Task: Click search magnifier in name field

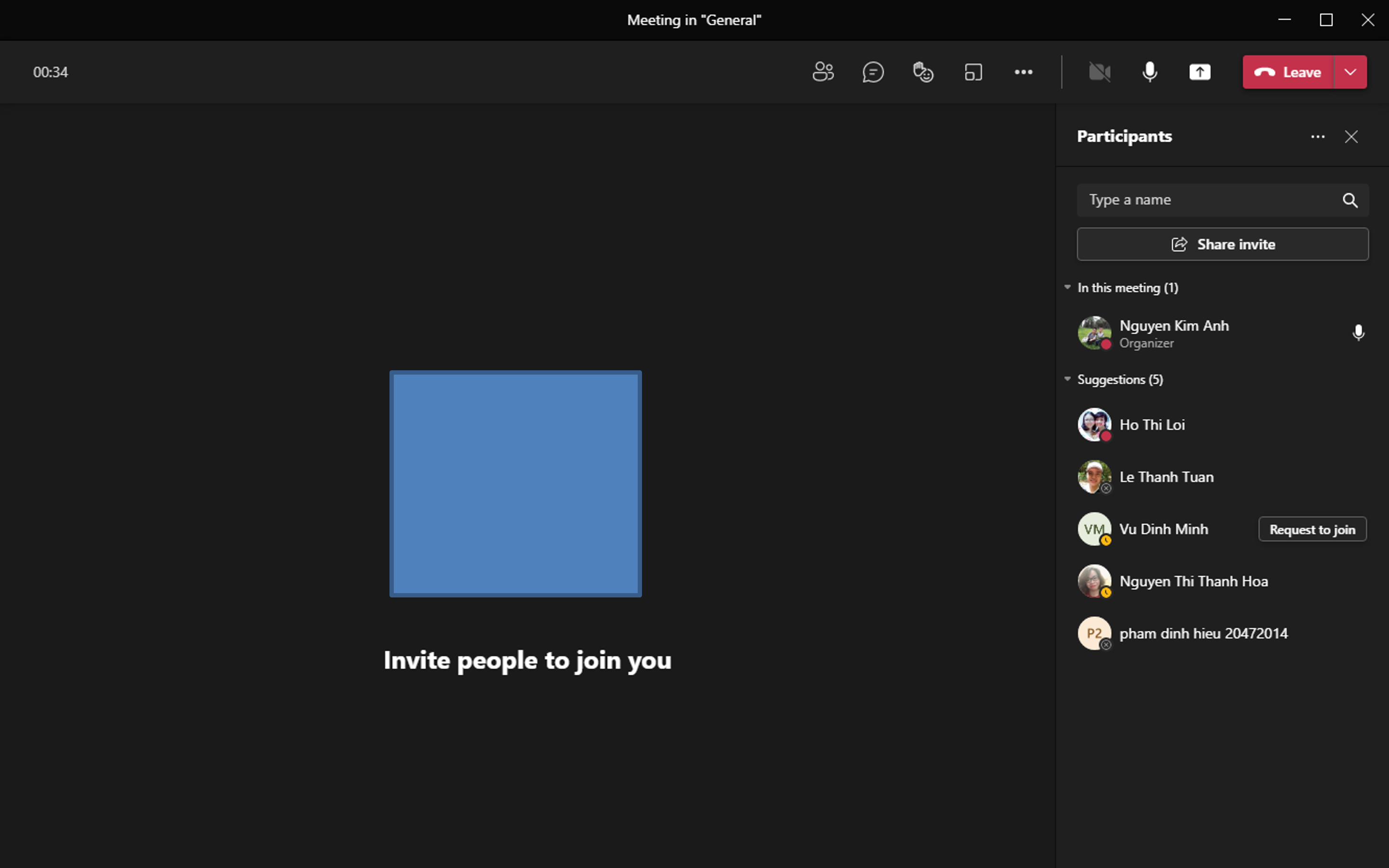Action: pos(1350,200)
